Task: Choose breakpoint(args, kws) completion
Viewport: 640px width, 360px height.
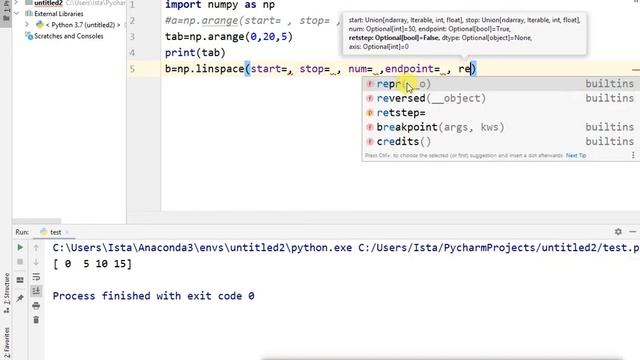Action: coord(501,127)
